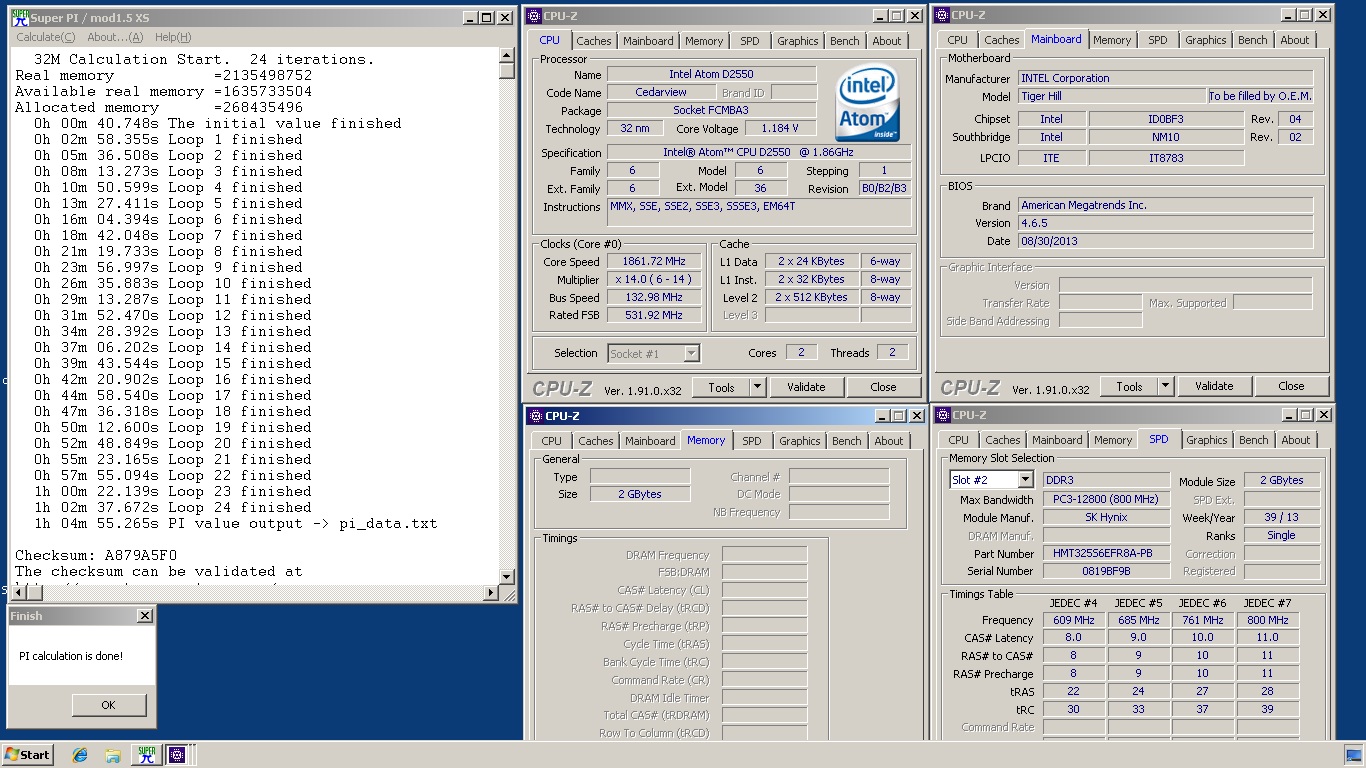
Task: Open the Calculate menu in Super PI
Action: click(x=45, y=37)
